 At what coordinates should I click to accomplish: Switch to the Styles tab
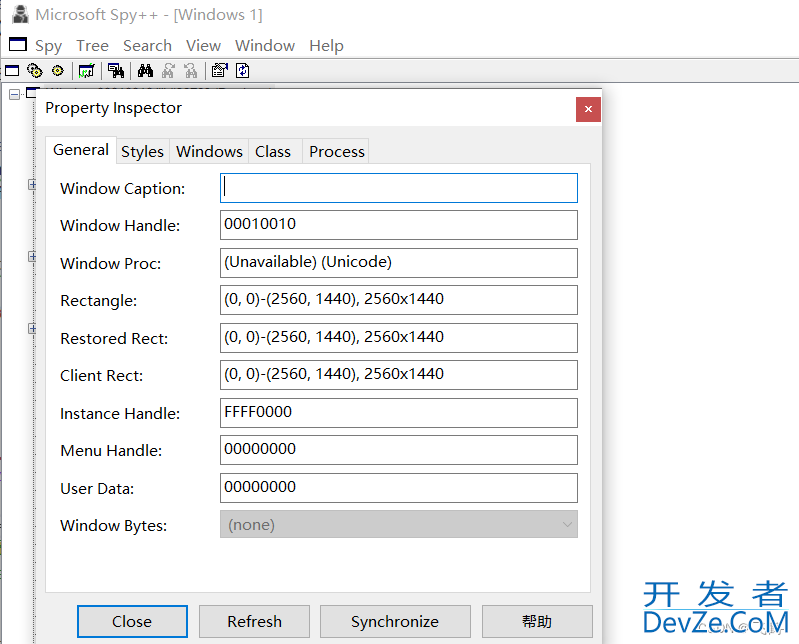pyautogui.click(x=142, y=152)
